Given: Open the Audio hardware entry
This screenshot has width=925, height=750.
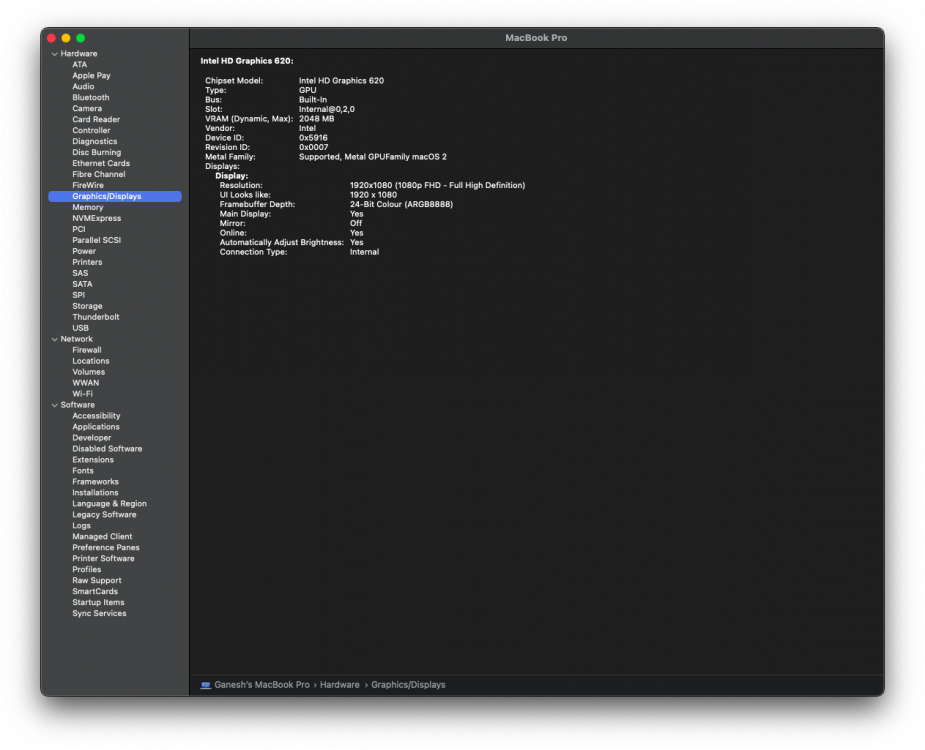Looking at the screenshot, I should (x=83, y=87).
